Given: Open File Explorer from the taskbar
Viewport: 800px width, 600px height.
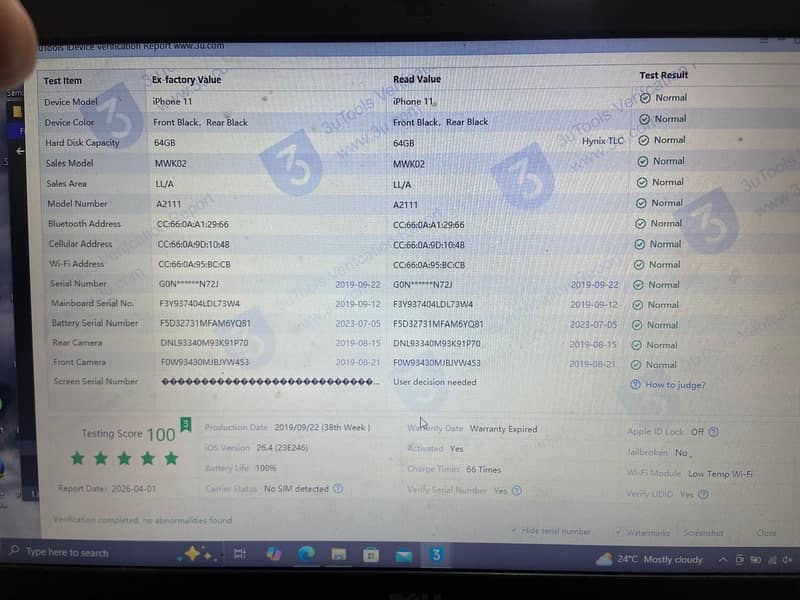Looking at the screenshot, I should coord(339,555).
